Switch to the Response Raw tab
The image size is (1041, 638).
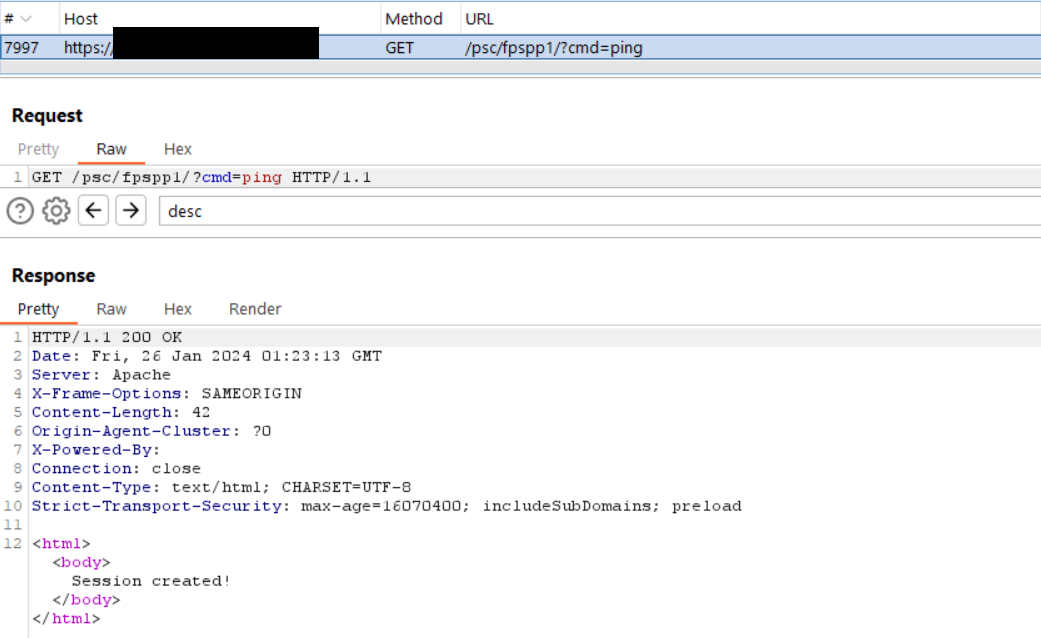tap(111, 308)
